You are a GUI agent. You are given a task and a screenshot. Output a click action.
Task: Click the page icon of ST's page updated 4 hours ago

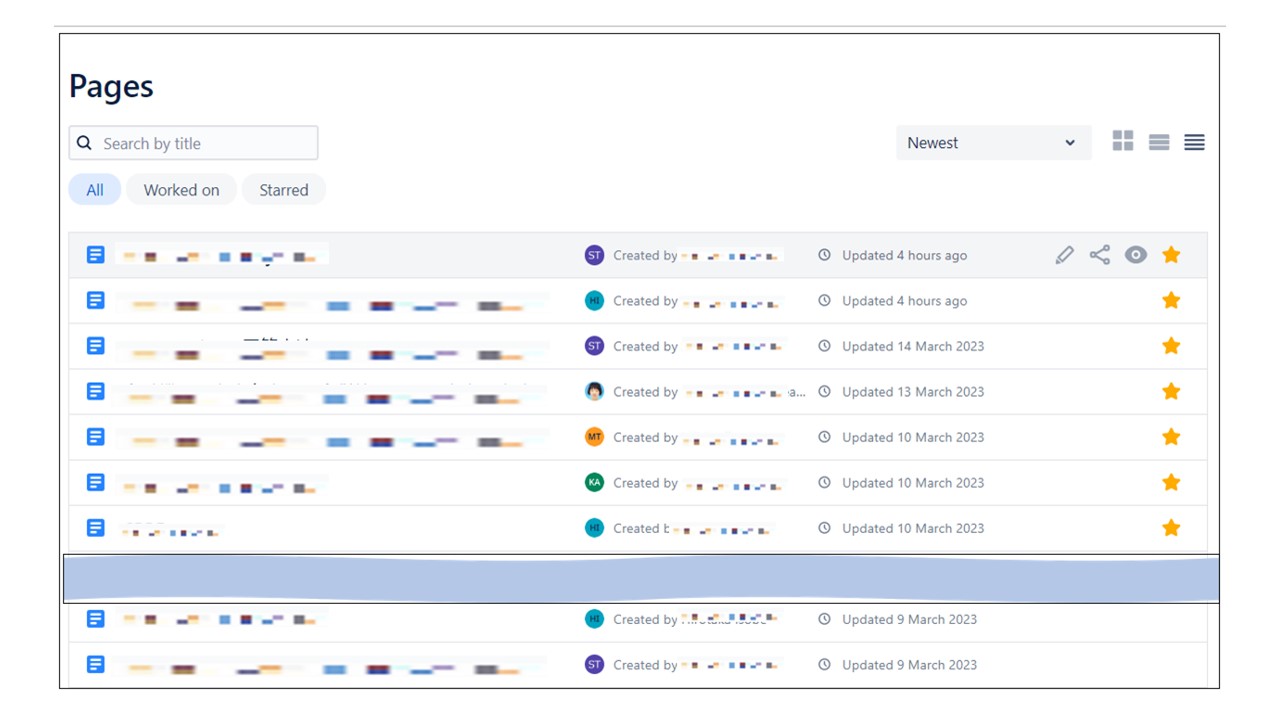95,255
